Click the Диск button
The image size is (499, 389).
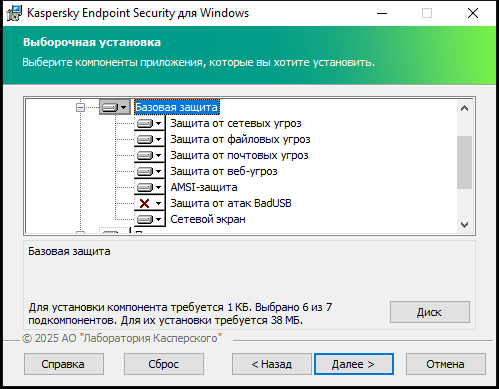[430, 312]
